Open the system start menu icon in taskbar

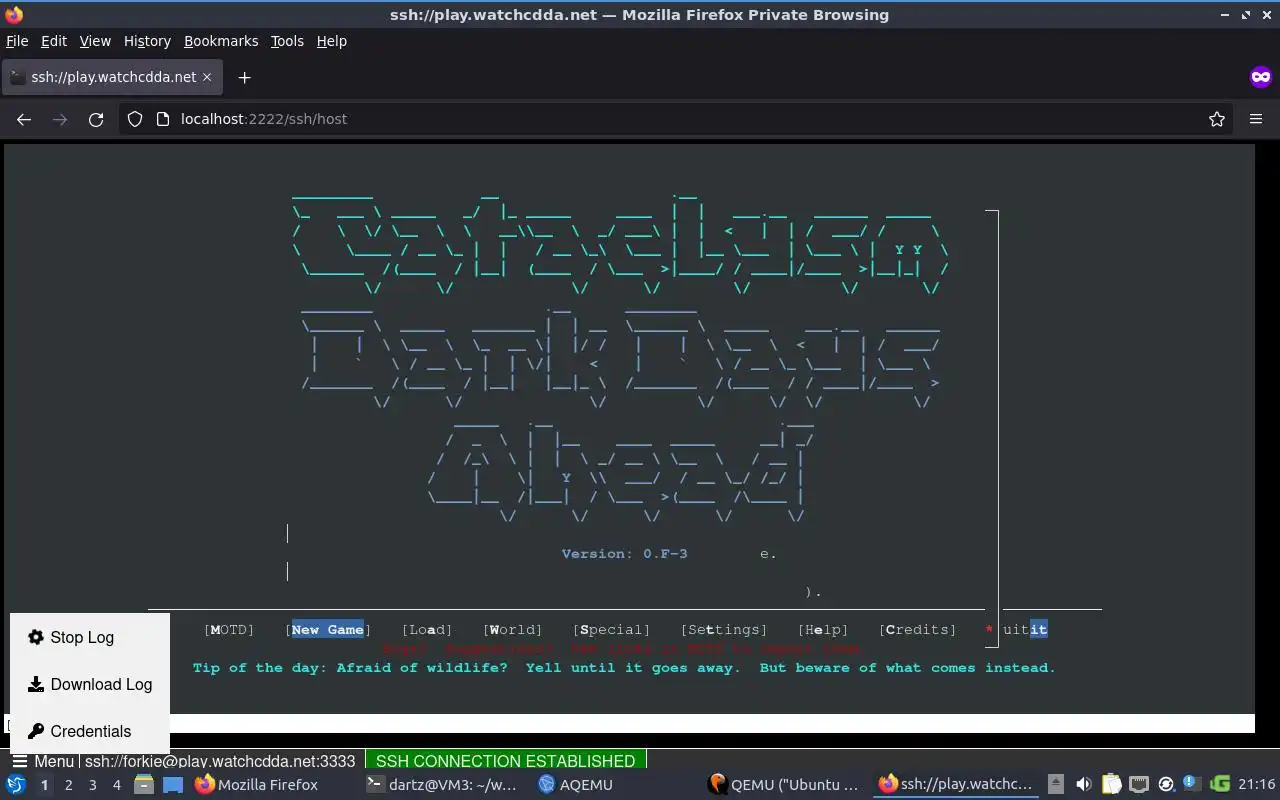15,784
